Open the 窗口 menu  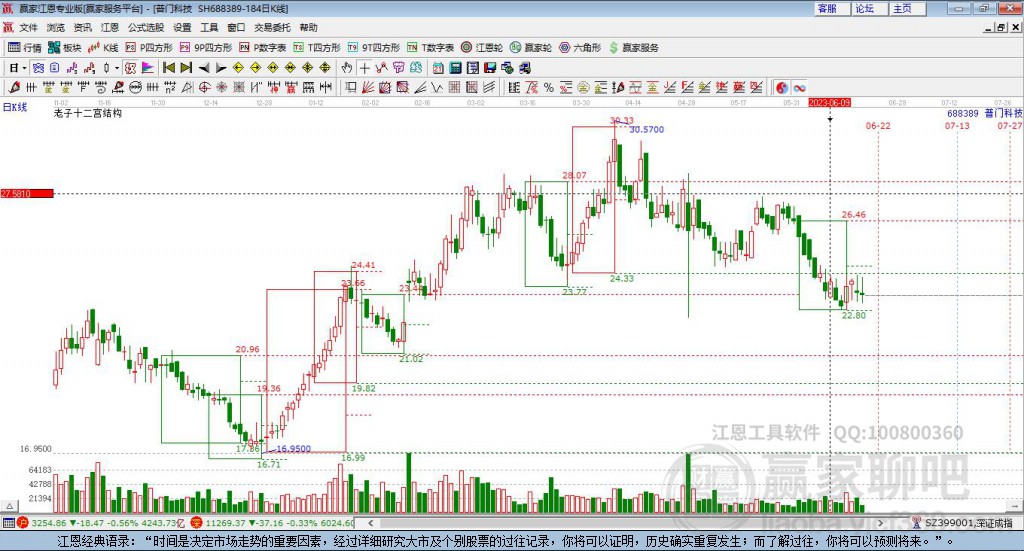(236, 27)
